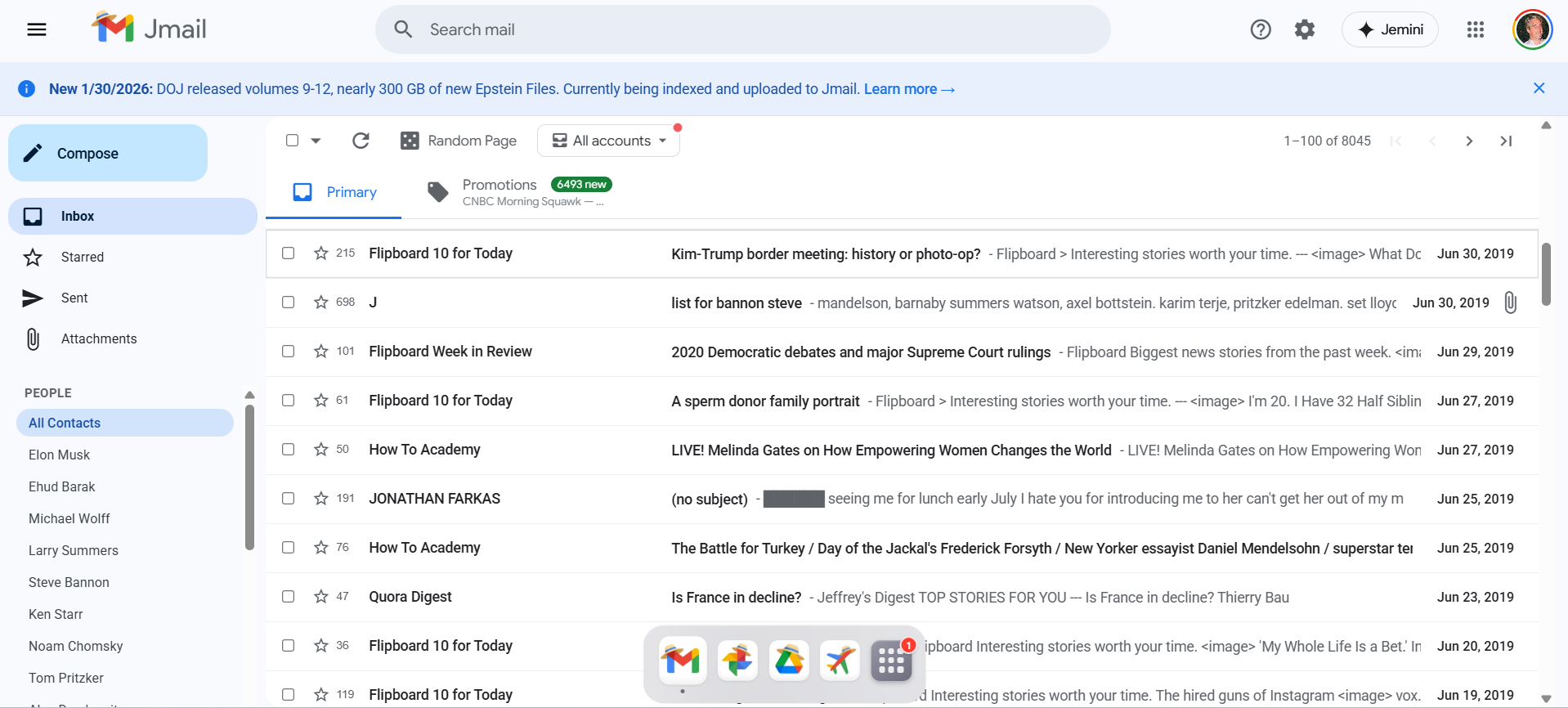Open the Starred folder
The image size is (1568, 708).
tap(83, 258)
